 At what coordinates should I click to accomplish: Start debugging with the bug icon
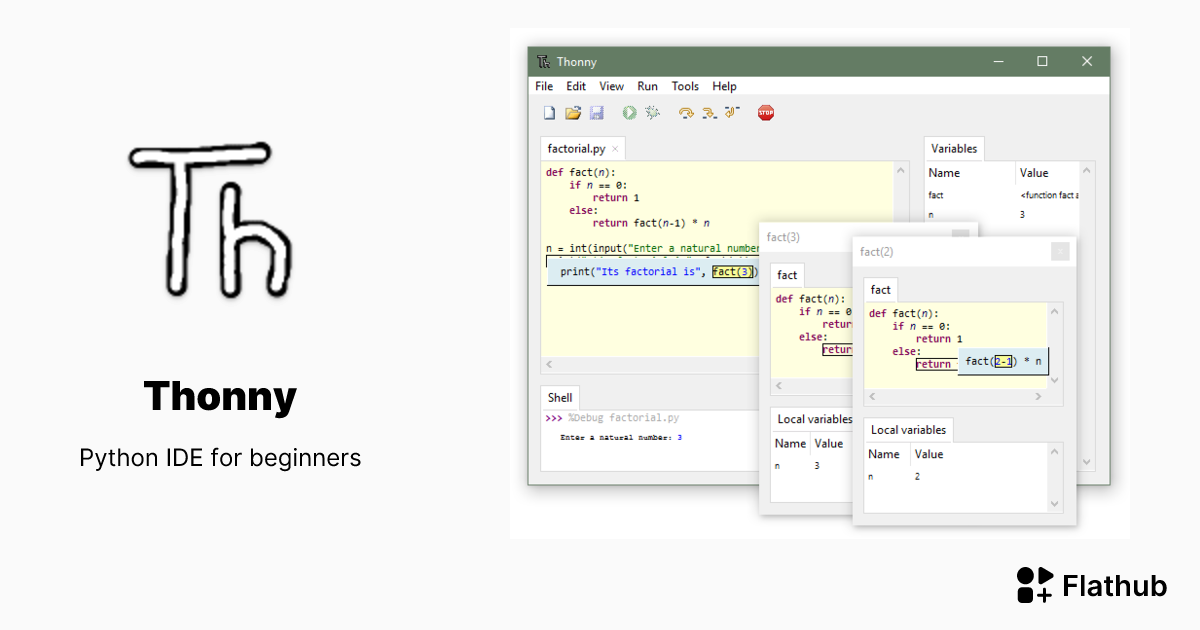(x=653, y=113)
